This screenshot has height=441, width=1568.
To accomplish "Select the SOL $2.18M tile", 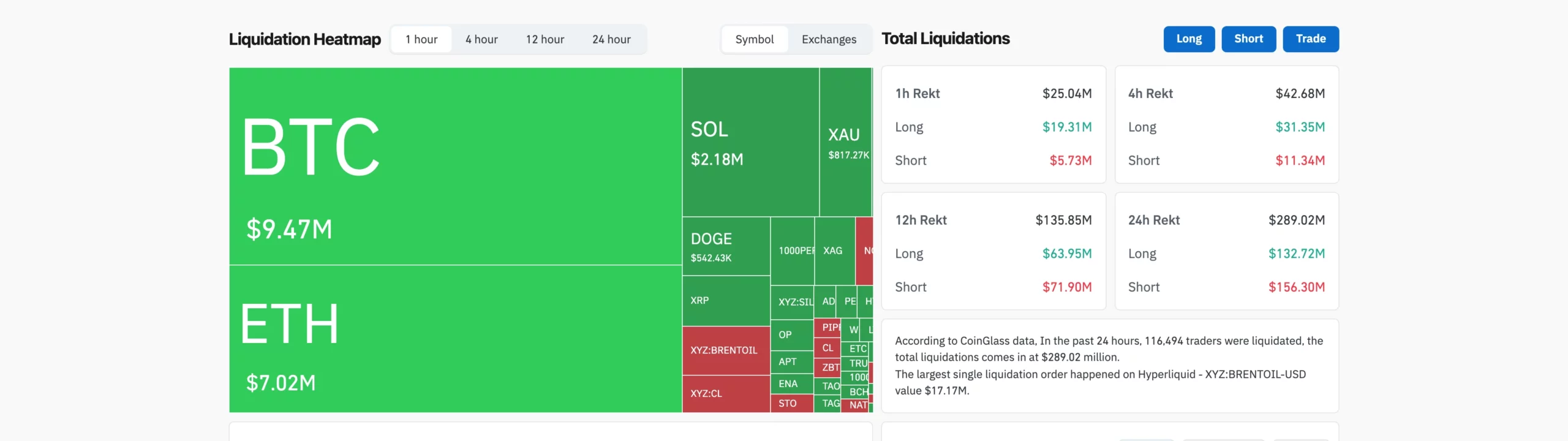I will point(750,142).
